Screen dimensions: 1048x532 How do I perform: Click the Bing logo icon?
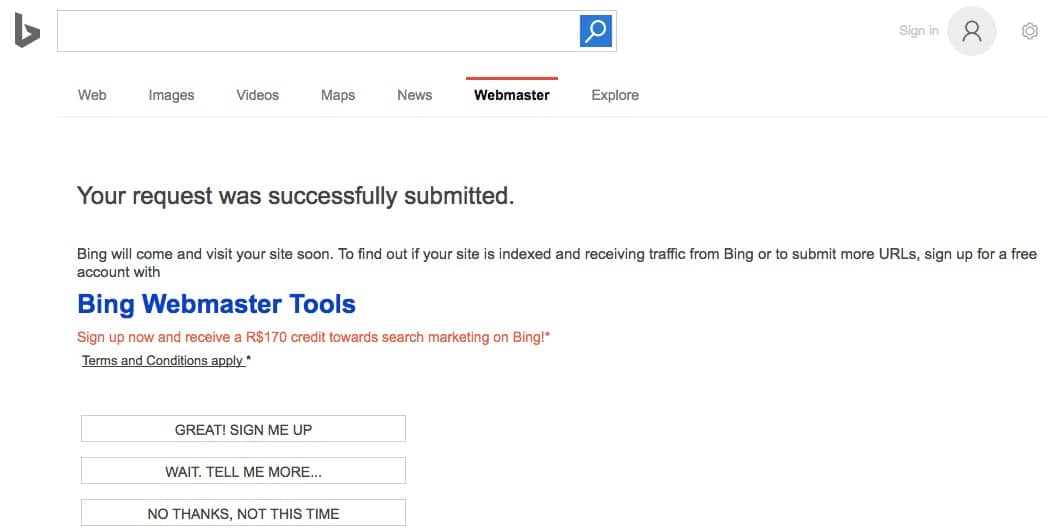click(x=27, y=30)
